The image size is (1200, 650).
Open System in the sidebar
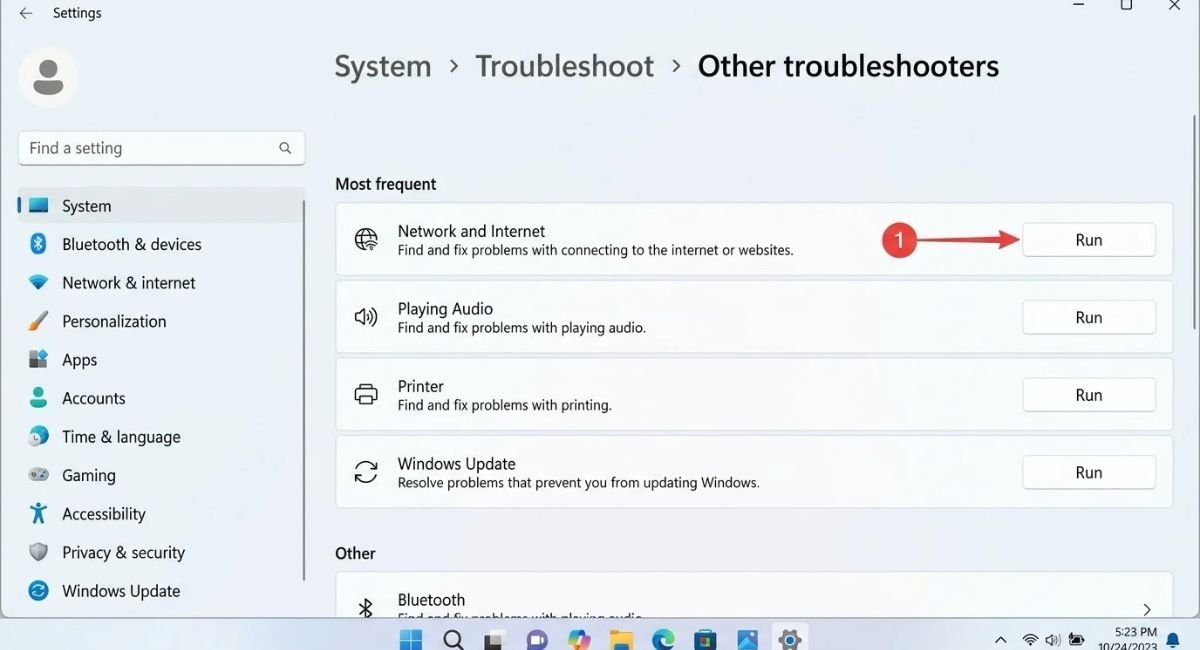click(161, 206)
